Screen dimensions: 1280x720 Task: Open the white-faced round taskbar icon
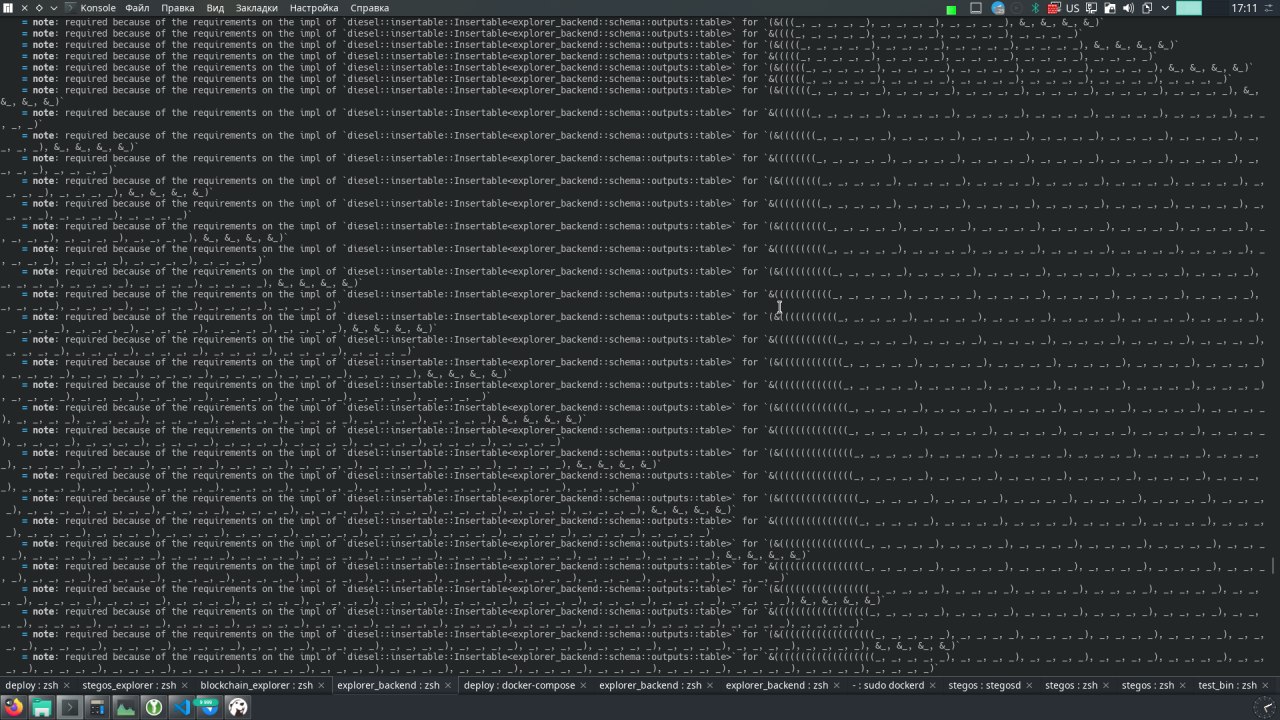tap(238, 707)
